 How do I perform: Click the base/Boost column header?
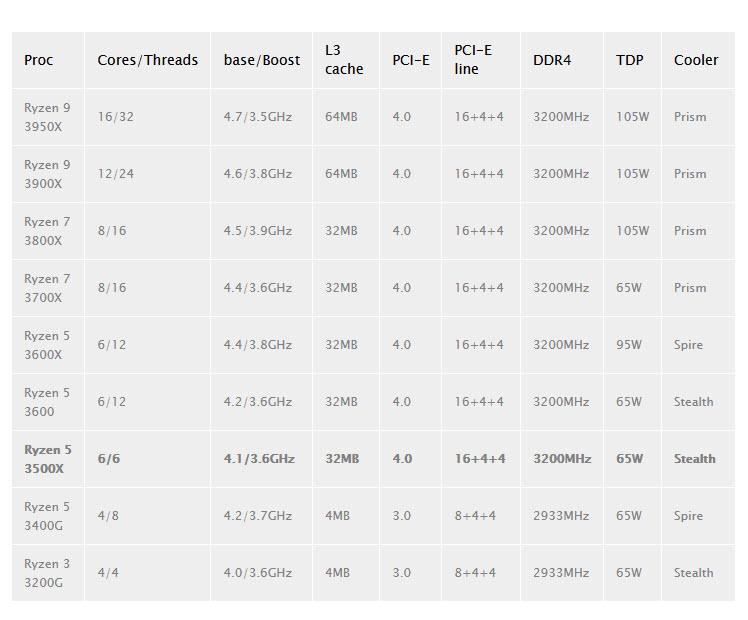coord(262,60)
